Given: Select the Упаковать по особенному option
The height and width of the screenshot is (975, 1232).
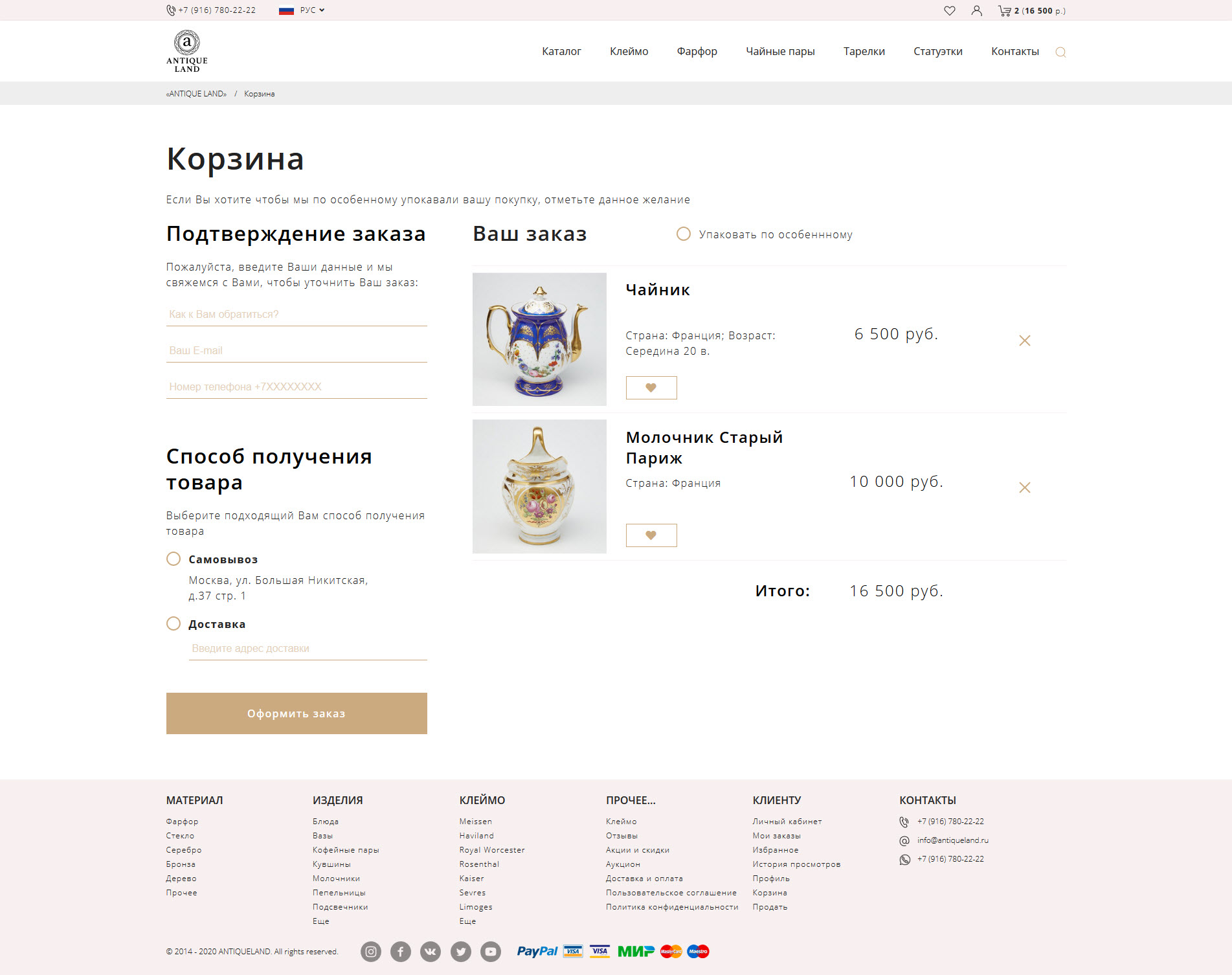Looking at the screenshot, I should 683,234.
